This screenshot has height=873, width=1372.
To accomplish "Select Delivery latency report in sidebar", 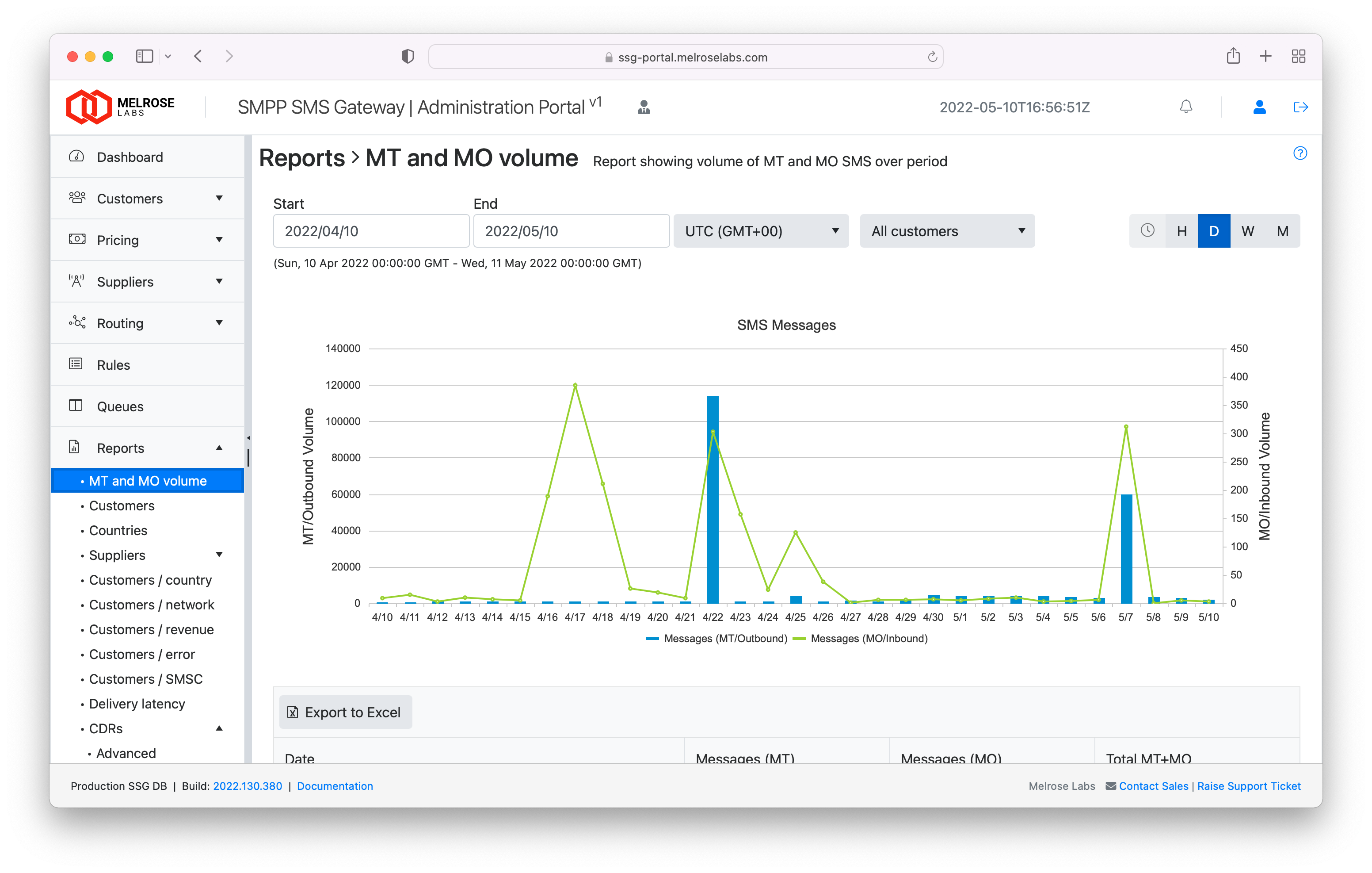I will coord(137,704).
